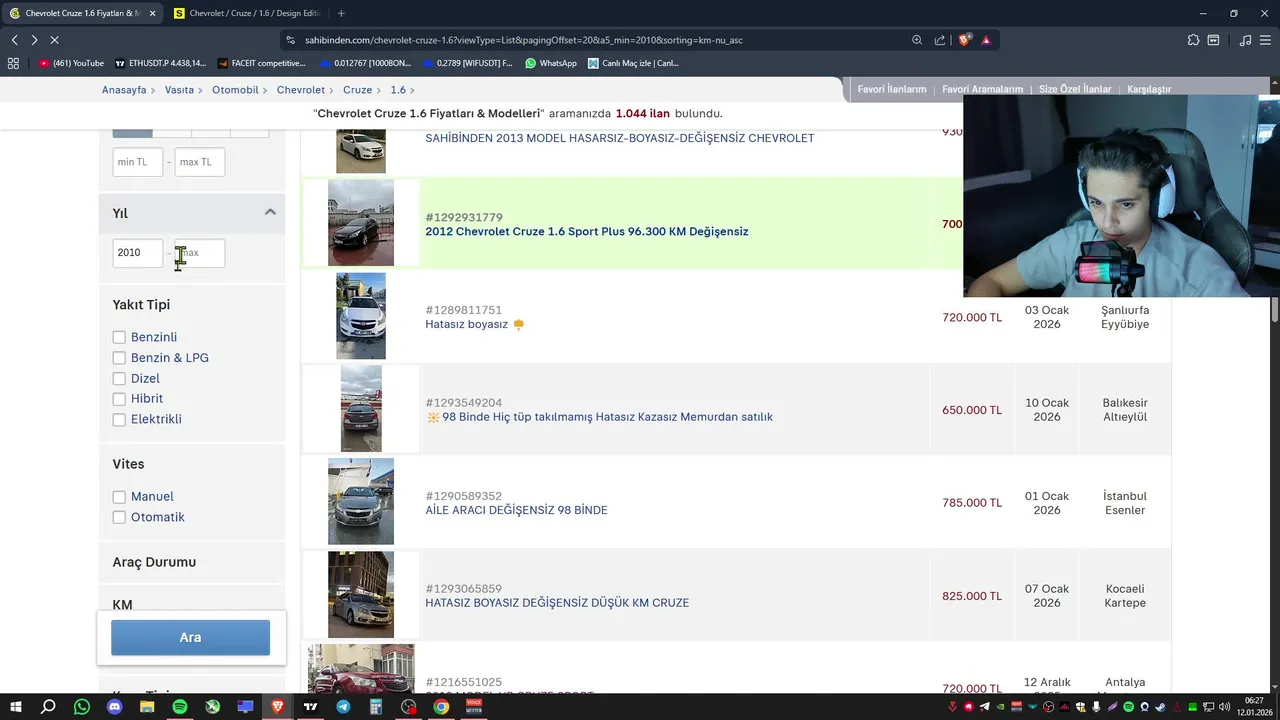Screen dimensions: 1280x720
Task: Open the WhatsApp bookmark
Action: click(x=551, y=63)
